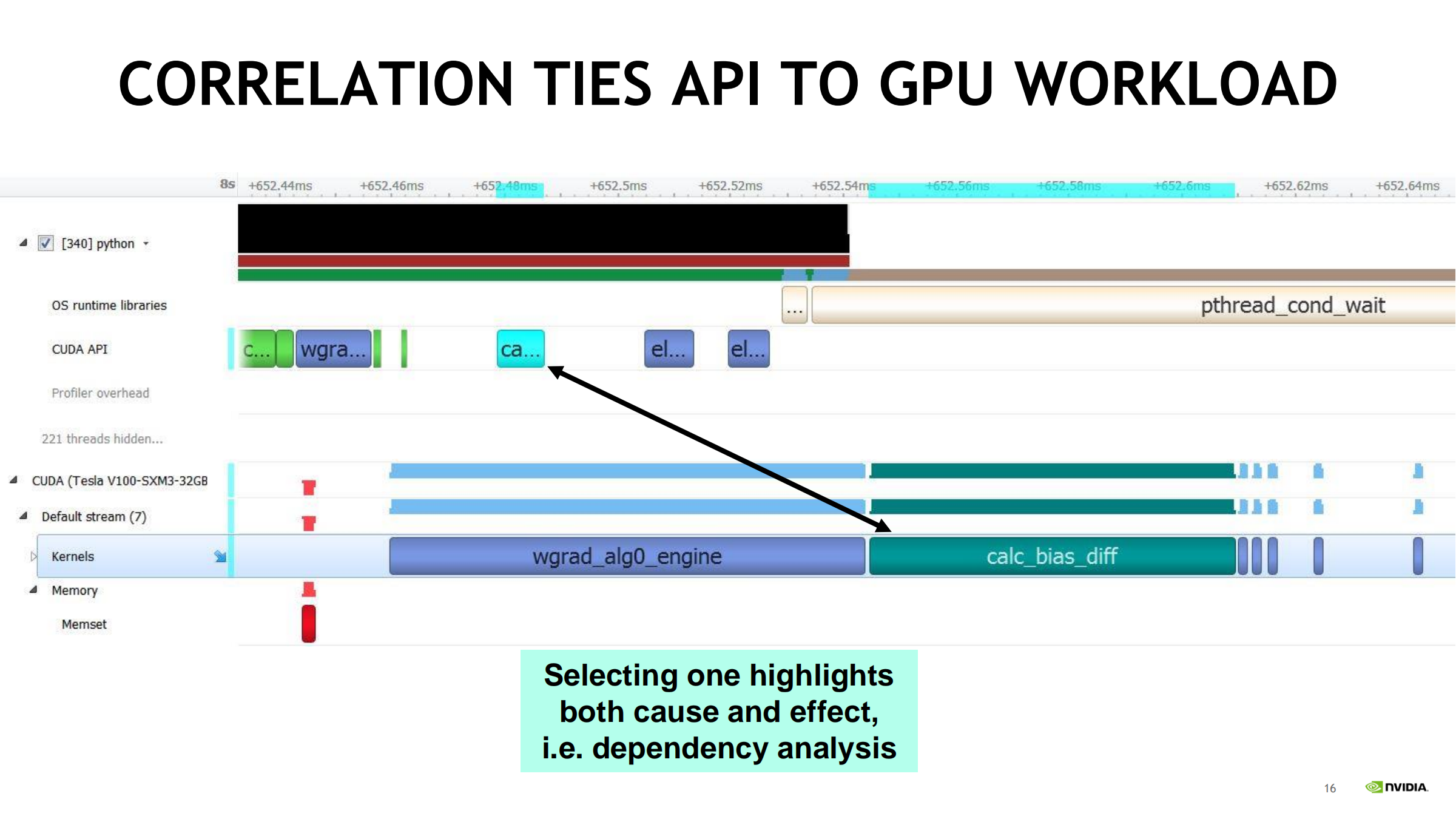
Task: Collapse the Default stream (7) node
Action: [x=23, y=516]
